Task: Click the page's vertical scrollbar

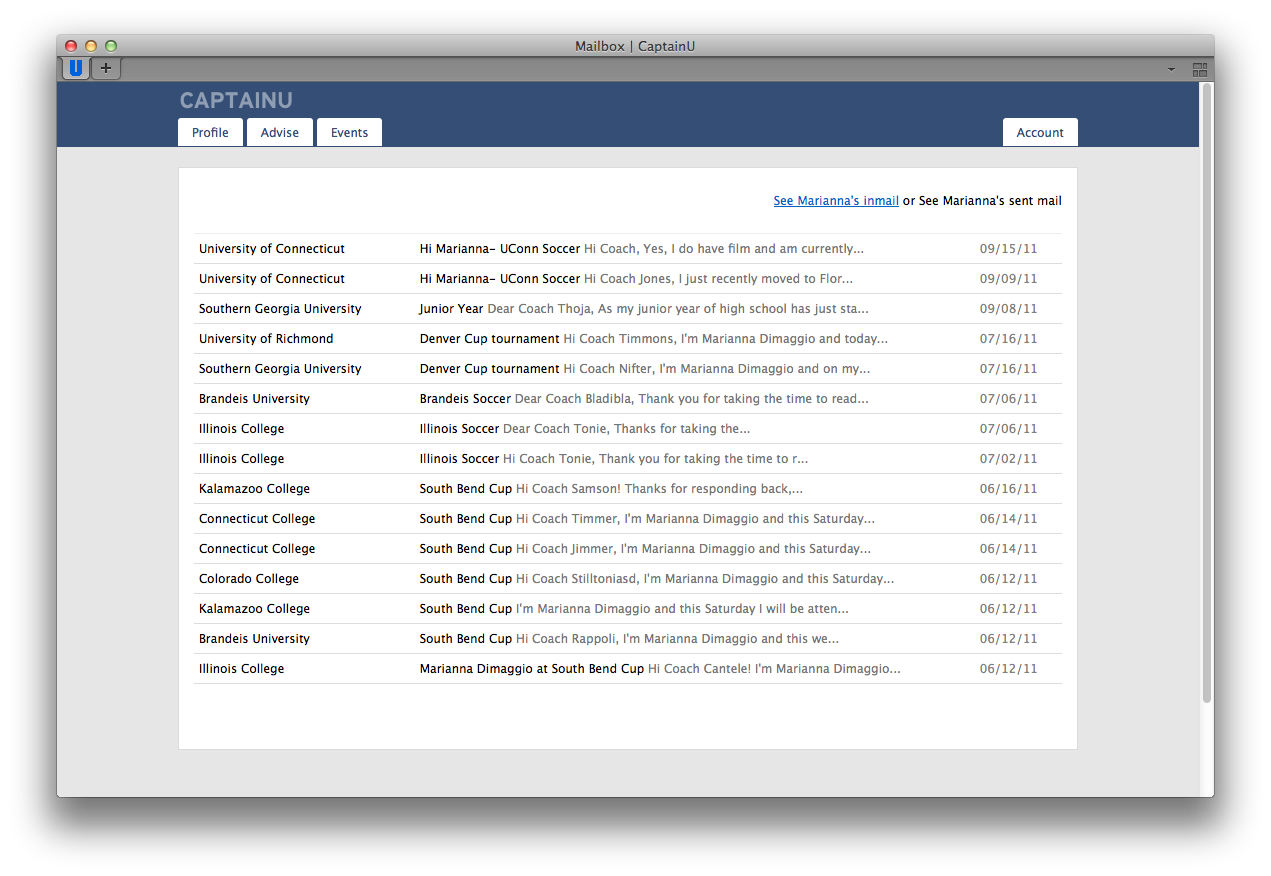Action: coord(1206,392)
